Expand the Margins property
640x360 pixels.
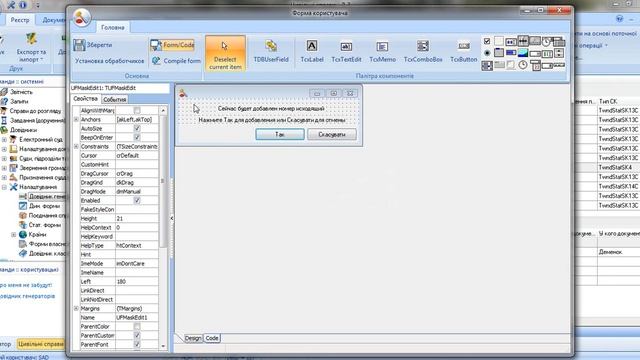pyautogui.click(x=76, y=309)
